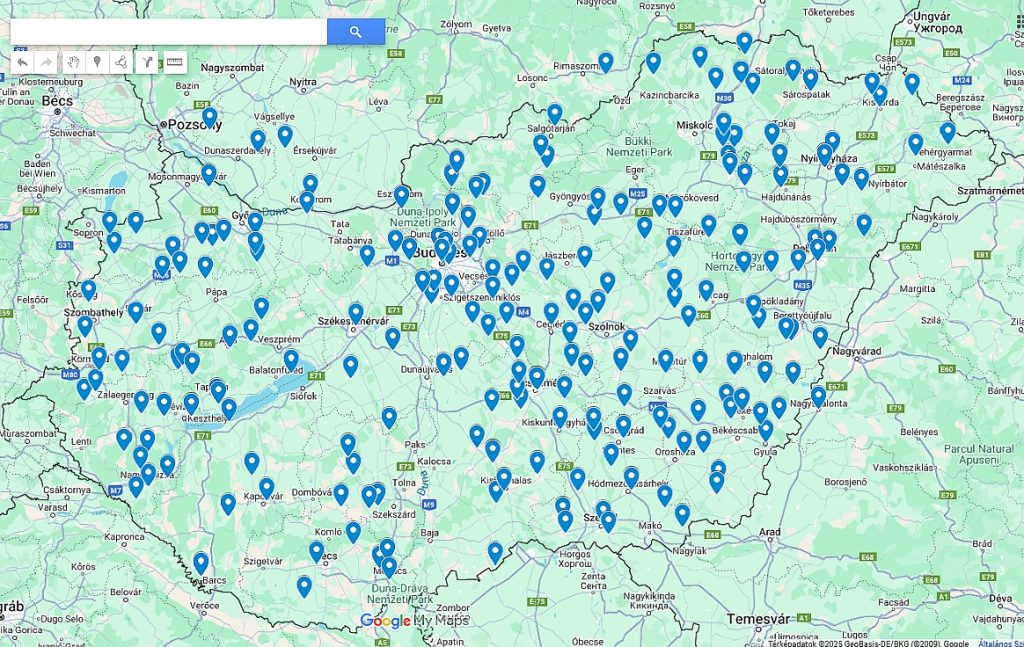Select the hand pan tool
Screen dimensions: 1024x647
[73, 62]
